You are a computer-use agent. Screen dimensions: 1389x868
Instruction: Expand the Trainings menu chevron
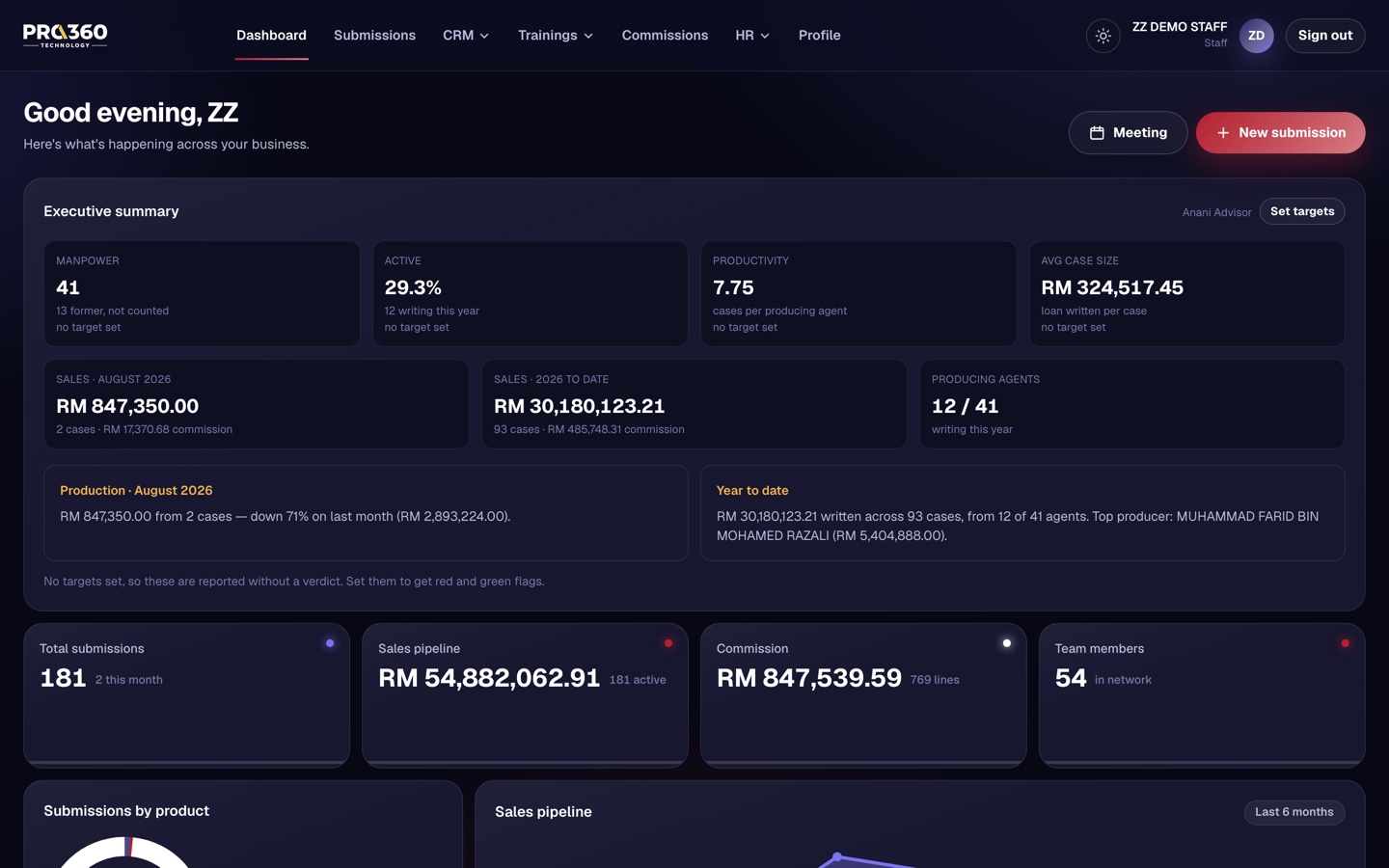[x=588, y=36]
